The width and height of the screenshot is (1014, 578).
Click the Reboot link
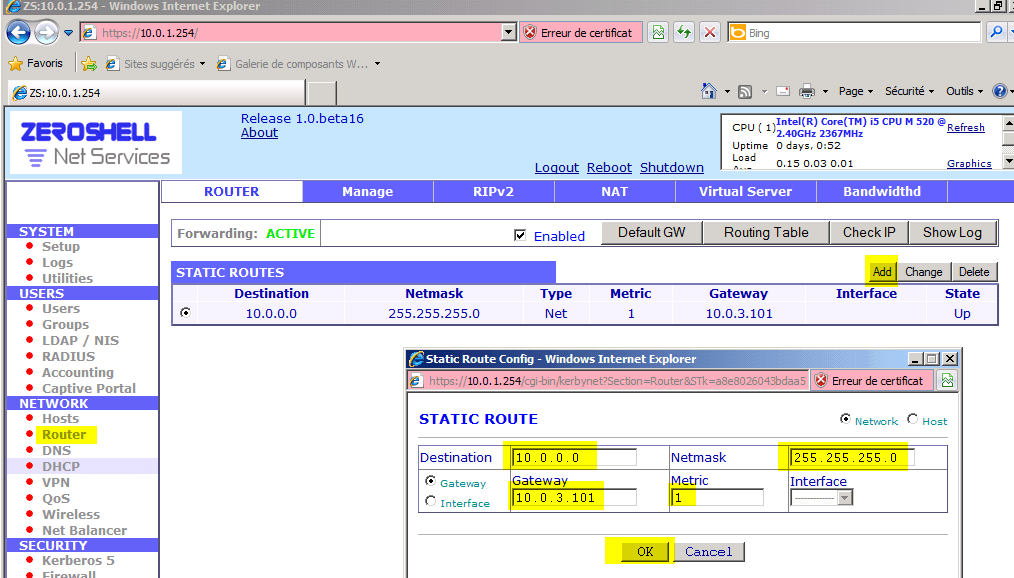click(x=609, y=167)
